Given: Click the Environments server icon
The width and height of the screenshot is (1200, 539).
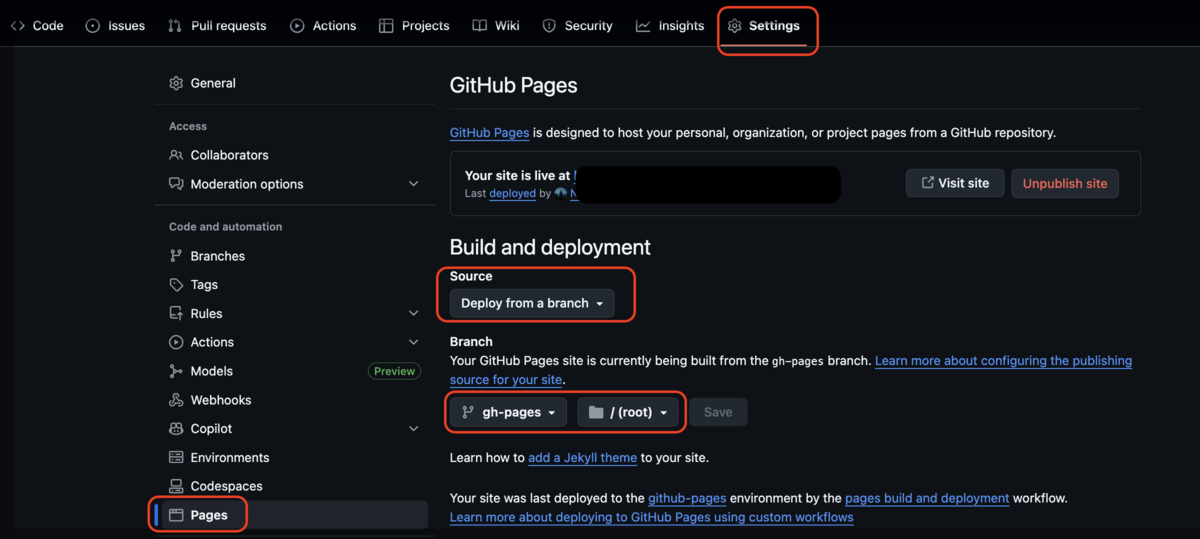Looking at the screenshot, I should (x=176, y=457).
